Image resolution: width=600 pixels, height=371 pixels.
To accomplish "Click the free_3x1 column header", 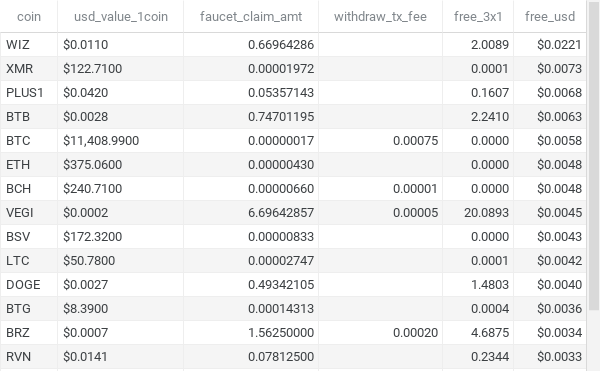I will click(x=478, y=16).
